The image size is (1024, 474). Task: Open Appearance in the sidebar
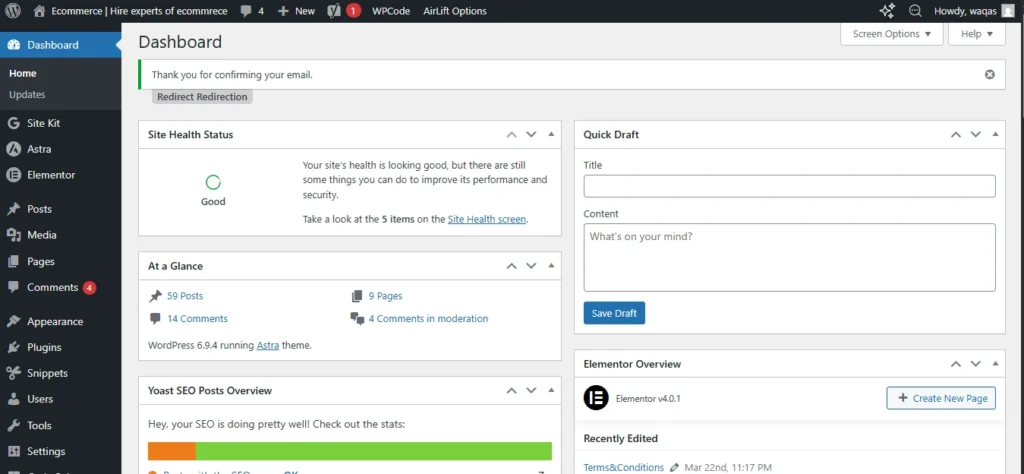pyautogui.click(x=60, y=321)
